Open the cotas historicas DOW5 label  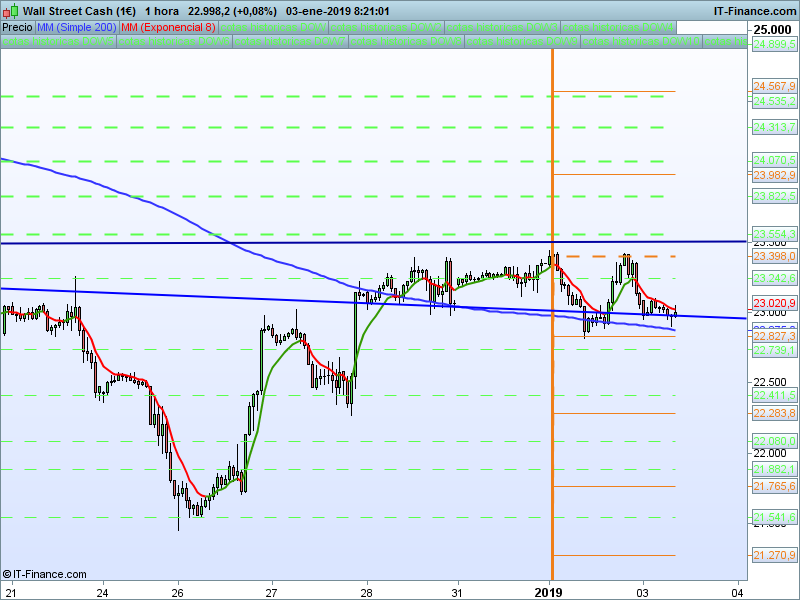point(58,41)
